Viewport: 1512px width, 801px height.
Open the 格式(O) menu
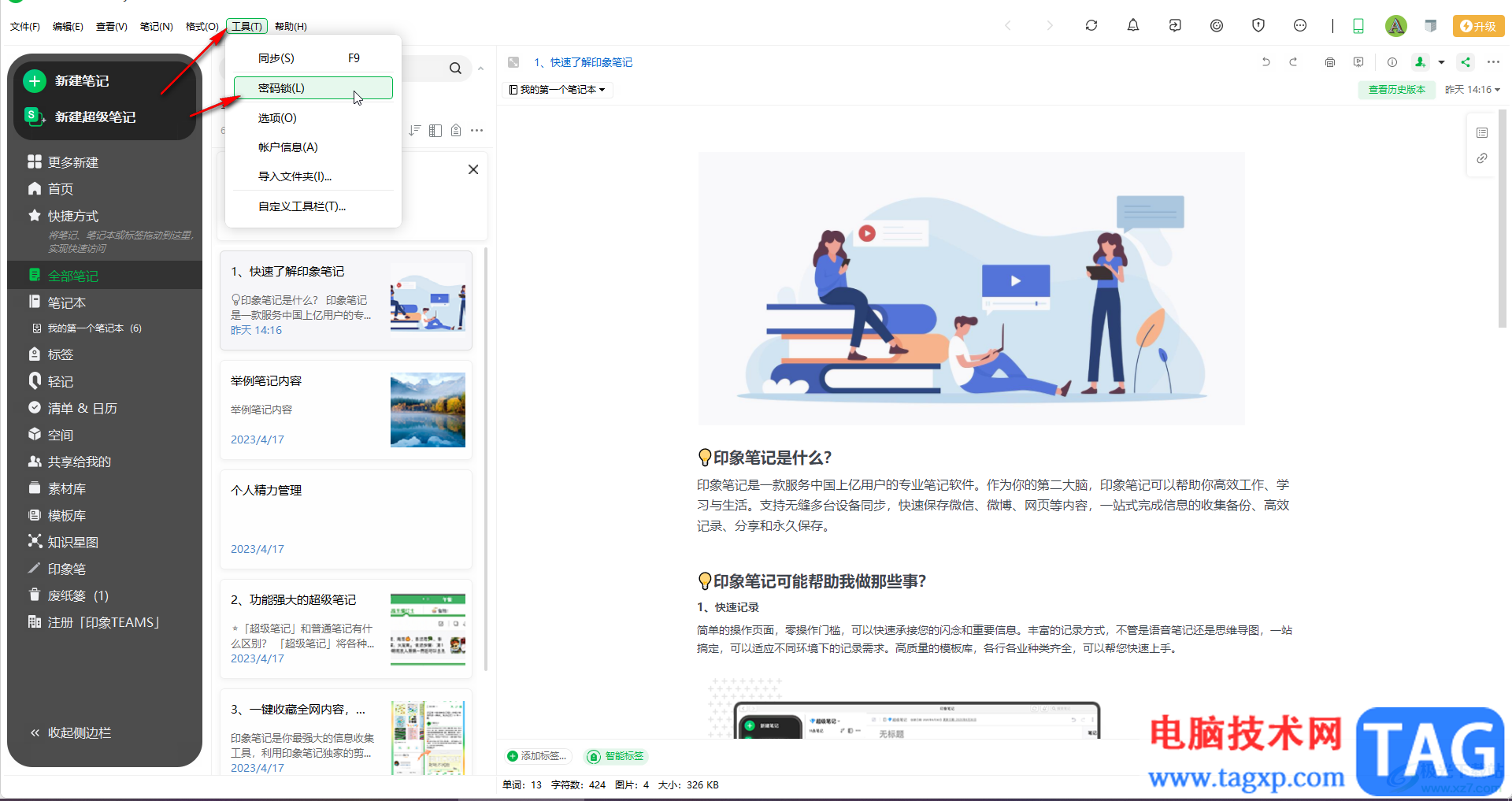(202, 26)
